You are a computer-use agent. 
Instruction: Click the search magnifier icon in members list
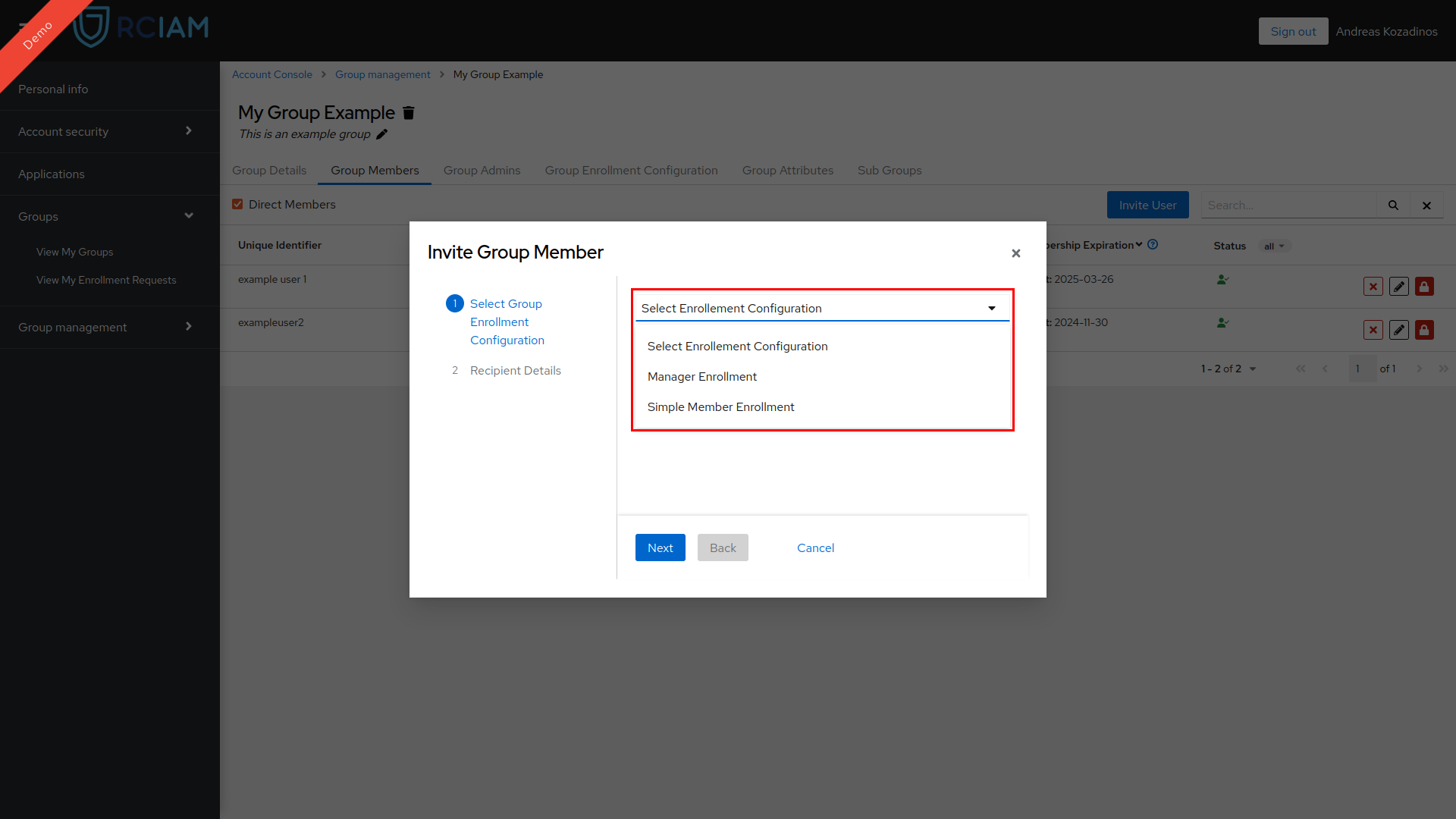[x=1393, y=204]
